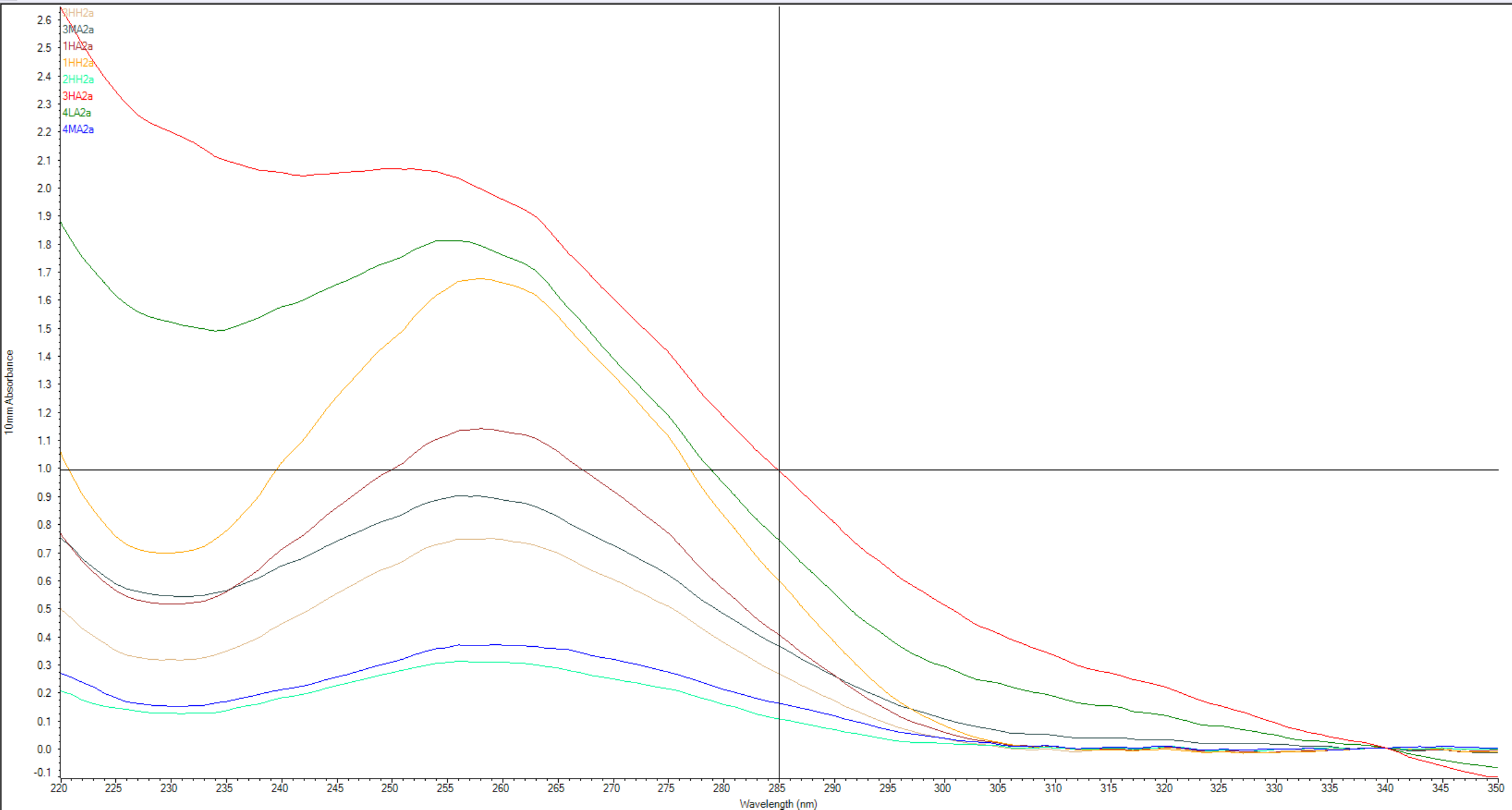The image size is (1512, 810).
Task: Click the -0.1 absorbance tick label
Action: coord(43,772)
